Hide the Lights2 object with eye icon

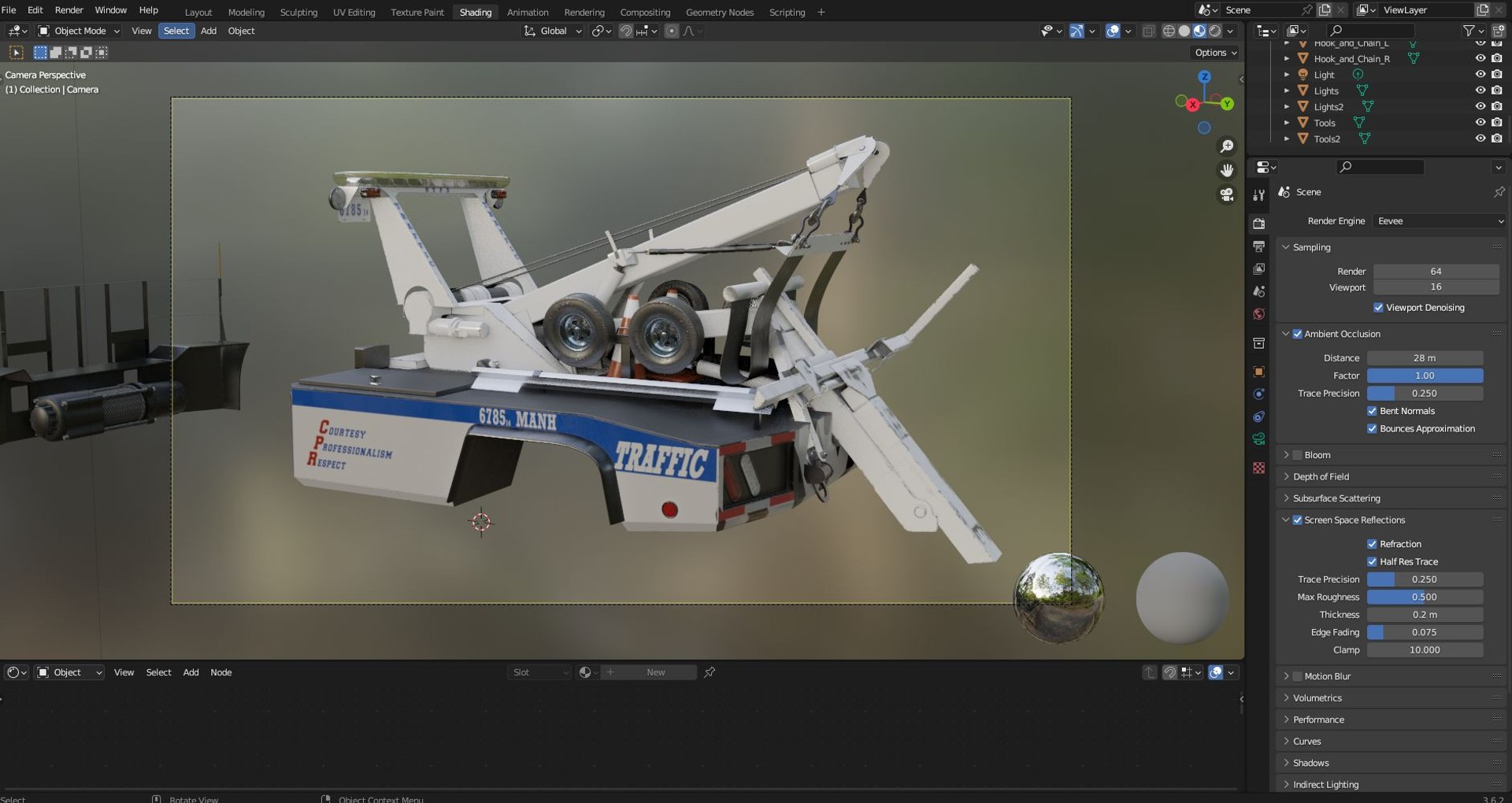[x=1480, y=107]
